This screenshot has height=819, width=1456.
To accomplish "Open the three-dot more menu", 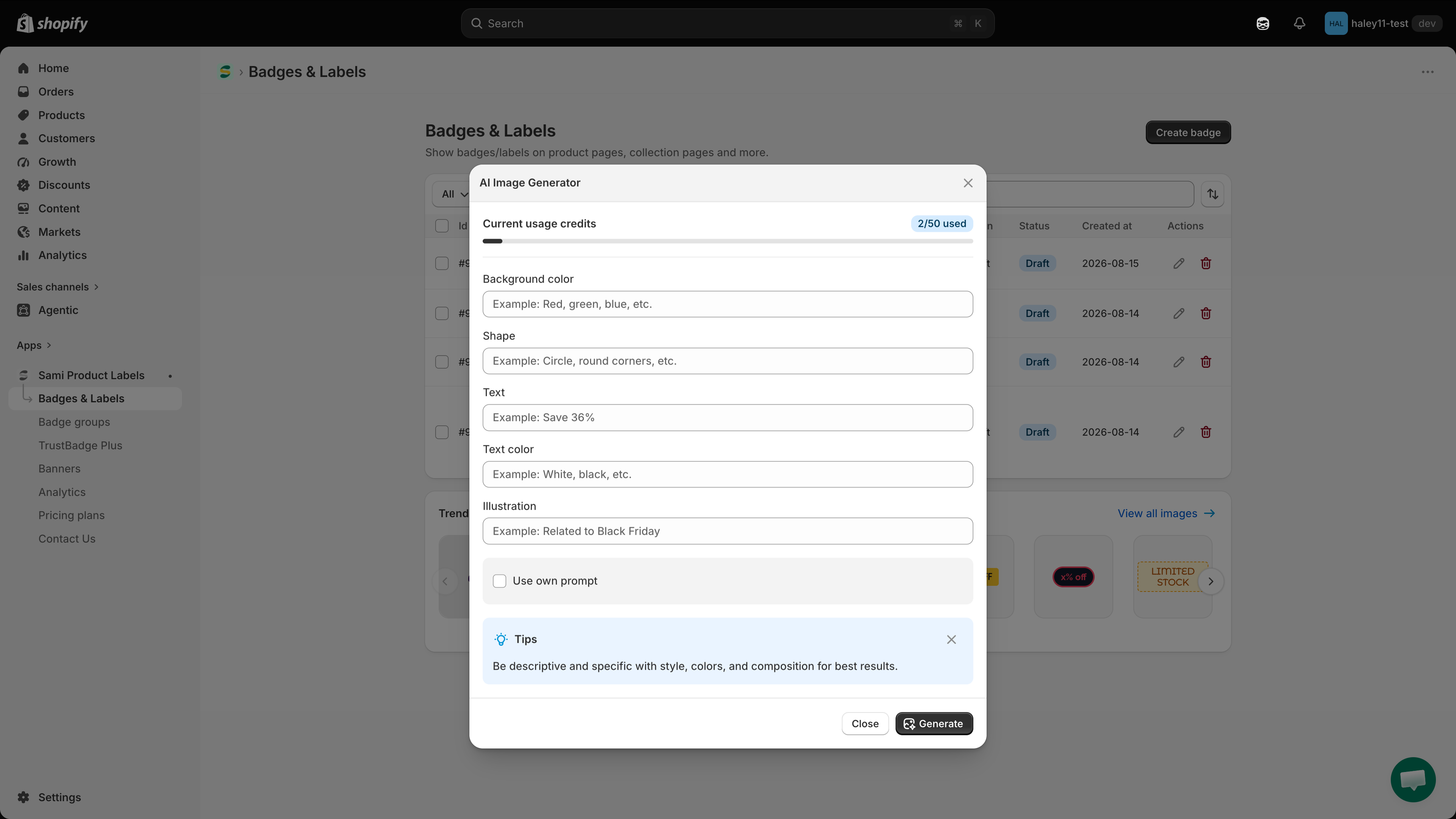I will pyautogui.click(x=1427, y=72).
